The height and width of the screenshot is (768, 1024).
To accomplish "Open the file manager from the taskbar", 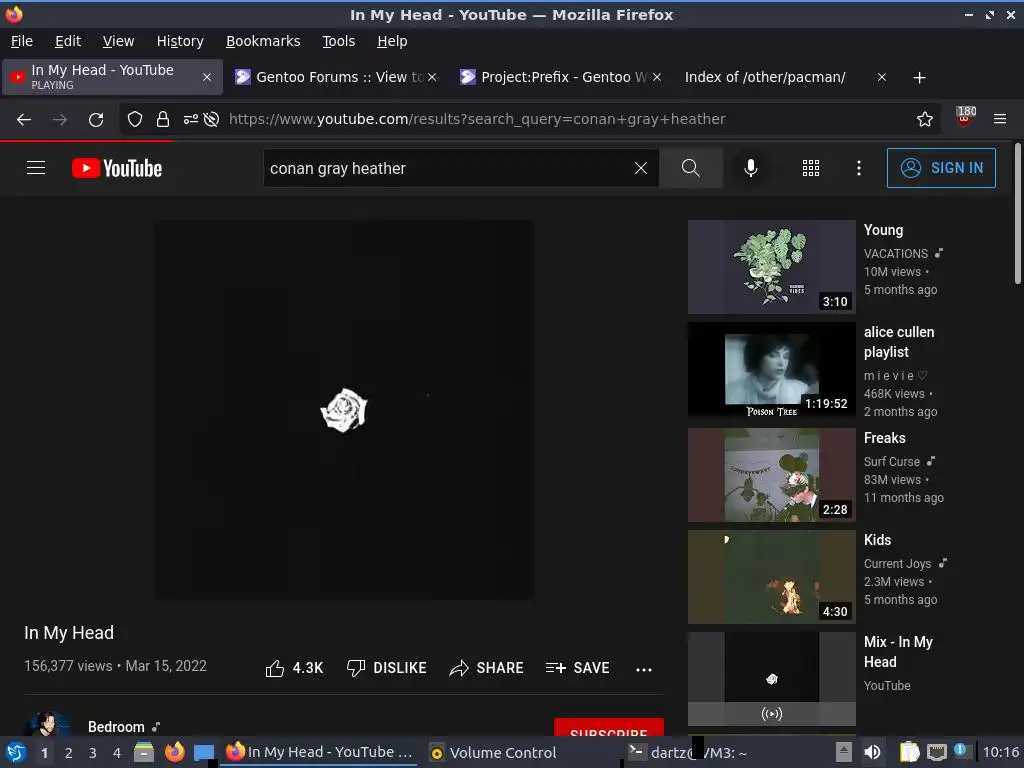I will [144, 752].
